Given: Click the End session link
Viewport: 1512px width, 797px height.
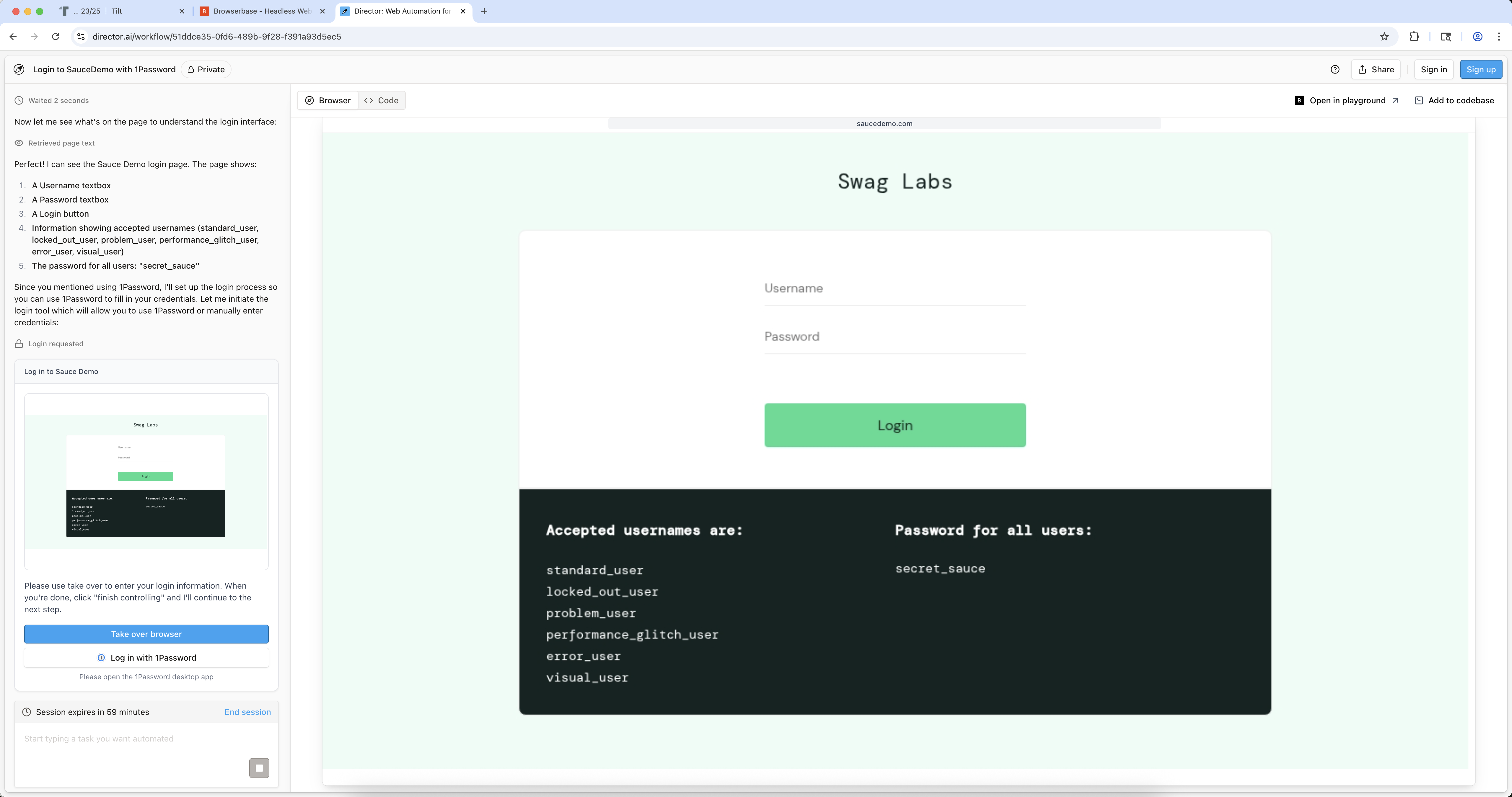Looking at the screenshot, I should (247, 712).
